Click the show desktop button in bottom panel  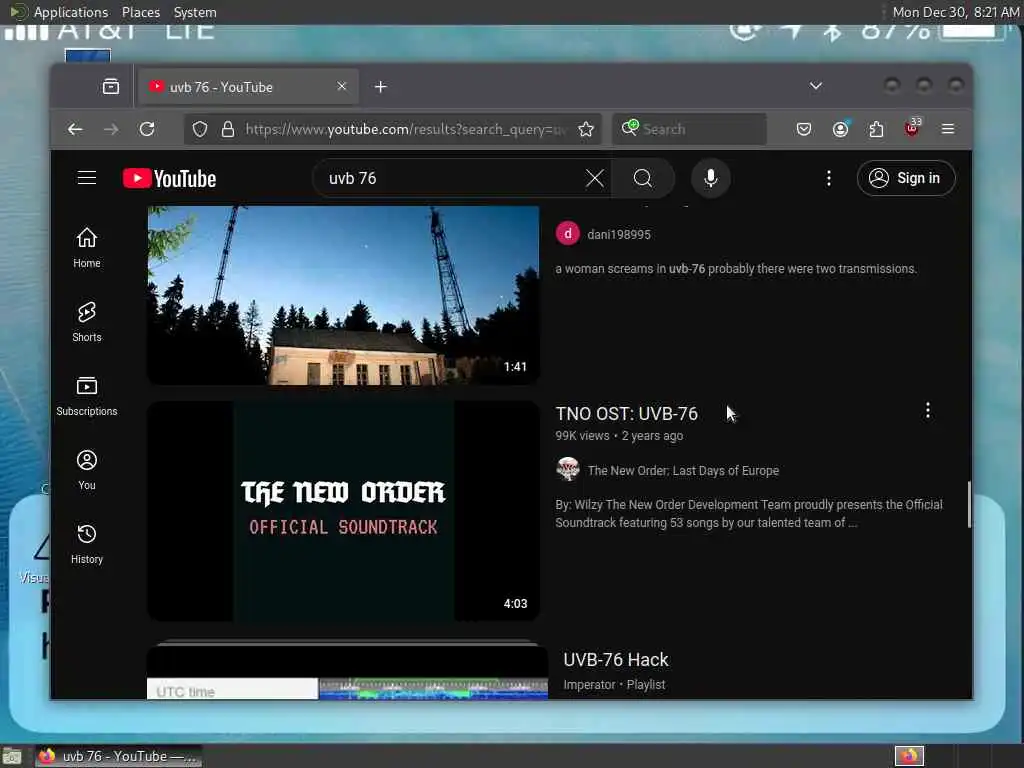(x=12, y=756)
